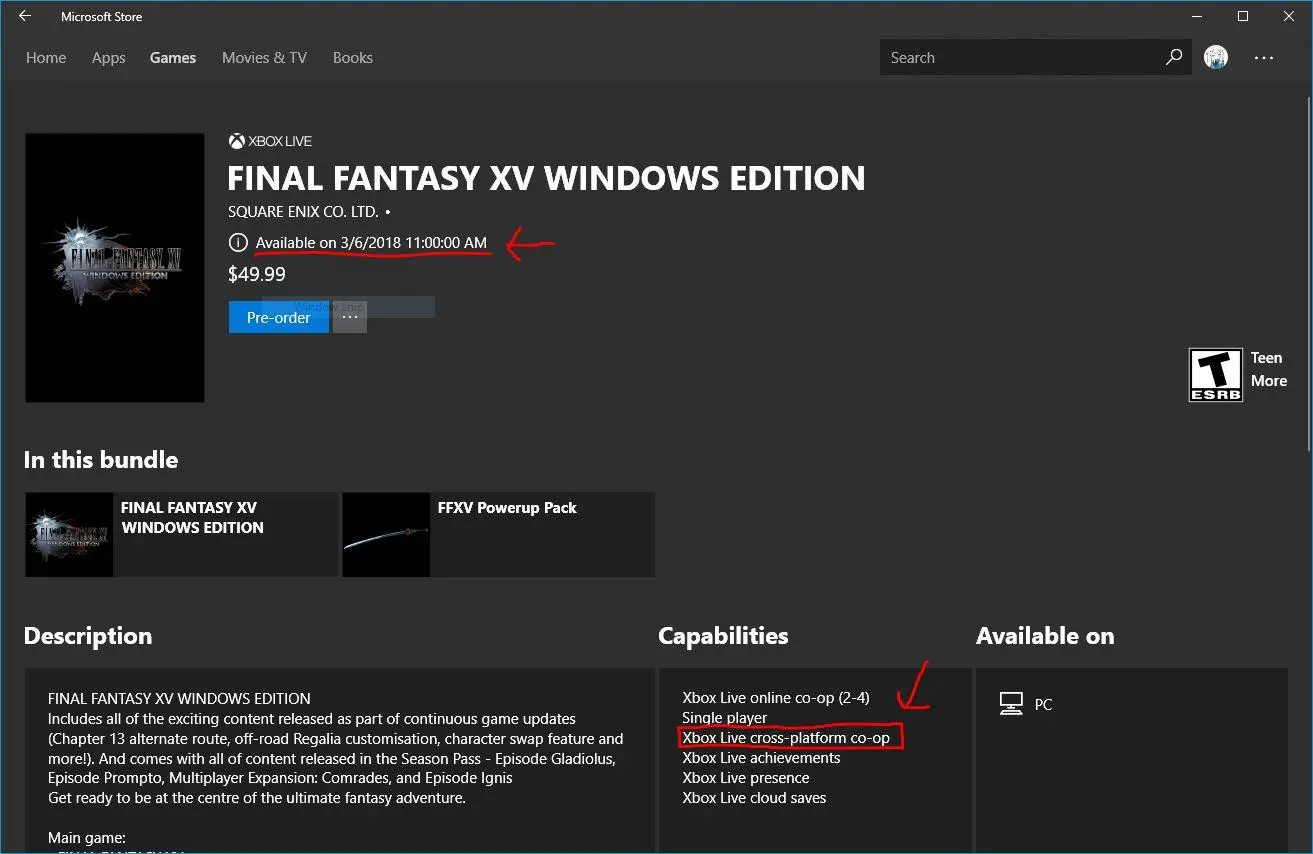Close the Microsoft Store window
The height and width of the screenshot is (854, 1313).
pos(1288,16)
